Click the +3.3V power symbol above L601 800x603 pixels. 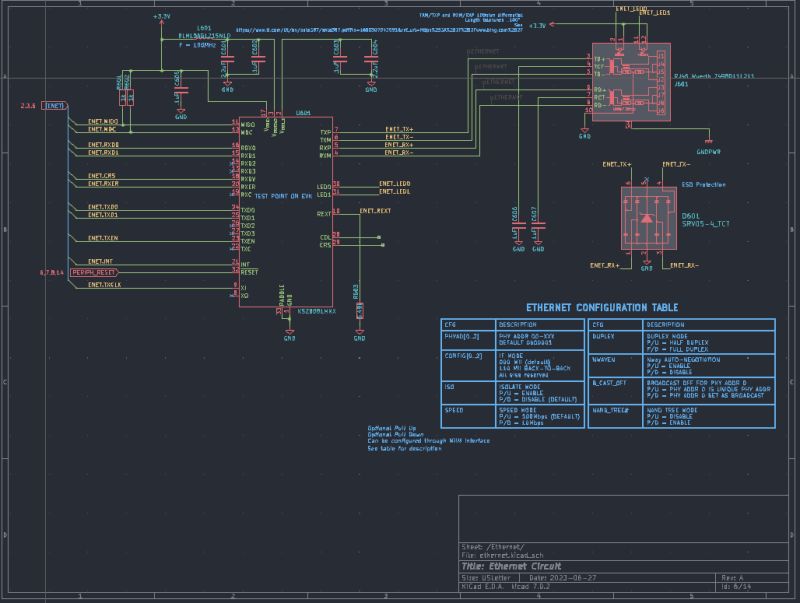click(160, 16)
